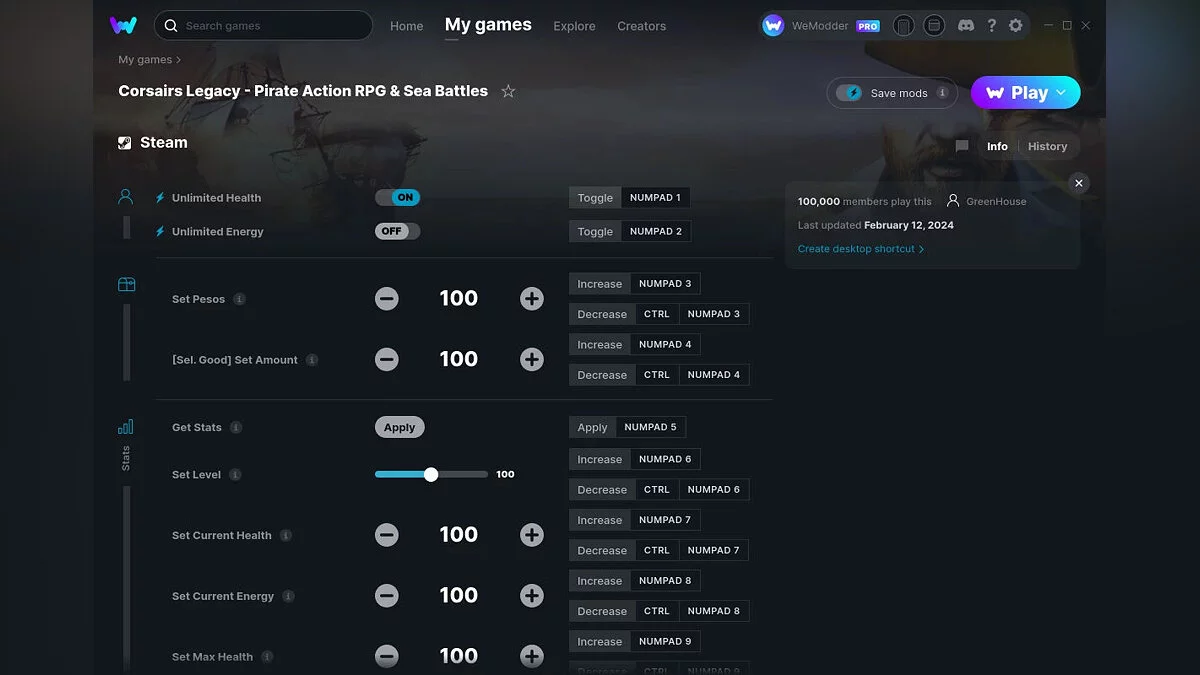Turn off Unlimited Health toggle
The height and width of the screenshot is (675, 1200).
pos(398,197)
